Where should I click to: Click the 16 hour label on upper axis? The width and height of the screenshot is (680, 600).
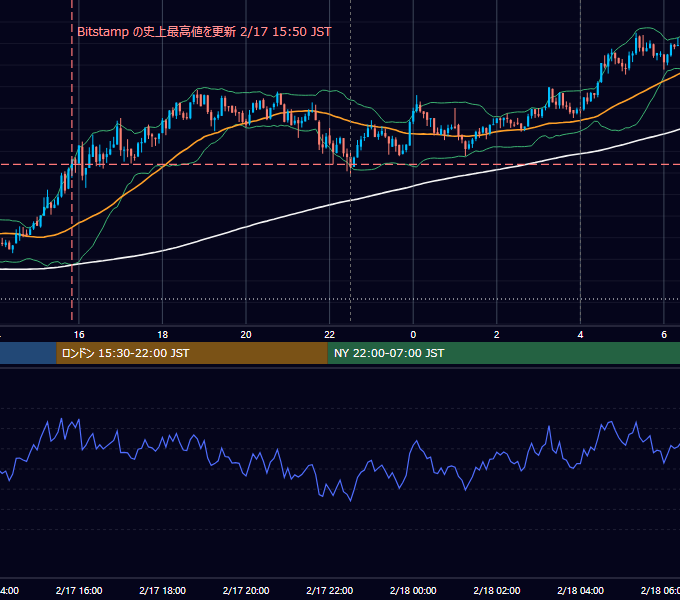pyautogui.click(x=79, y=335)
